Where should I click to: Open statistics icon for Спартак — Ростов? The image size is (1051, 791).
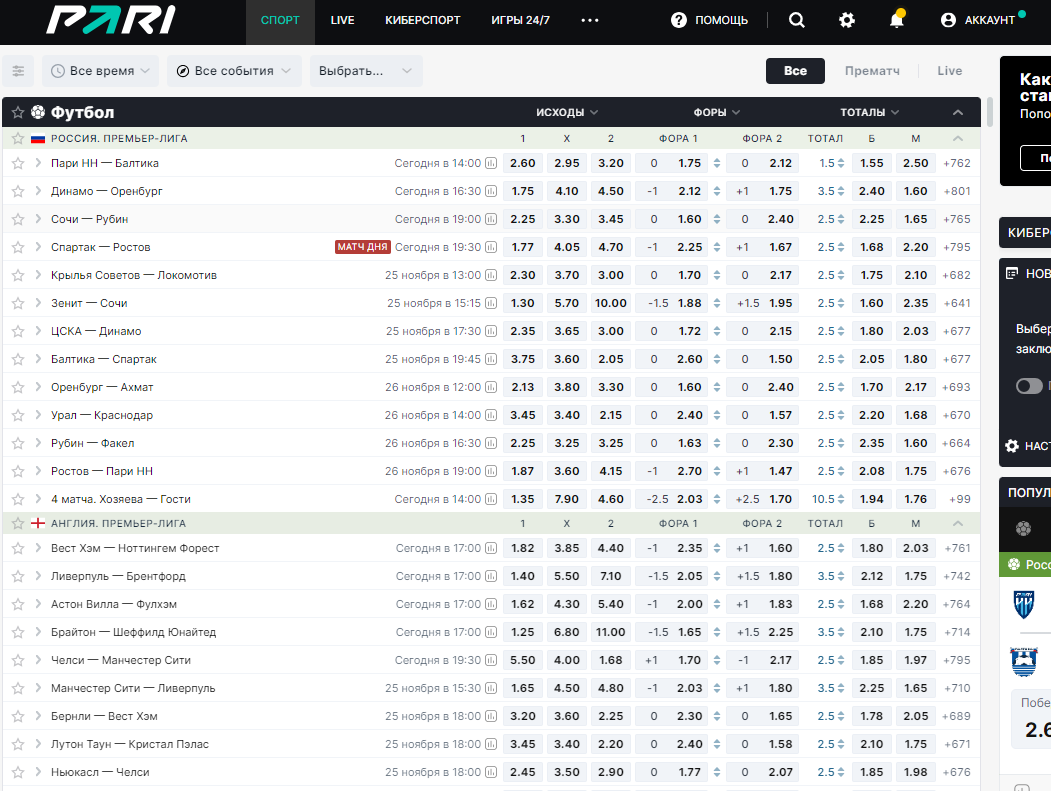[x=491, y=247]
